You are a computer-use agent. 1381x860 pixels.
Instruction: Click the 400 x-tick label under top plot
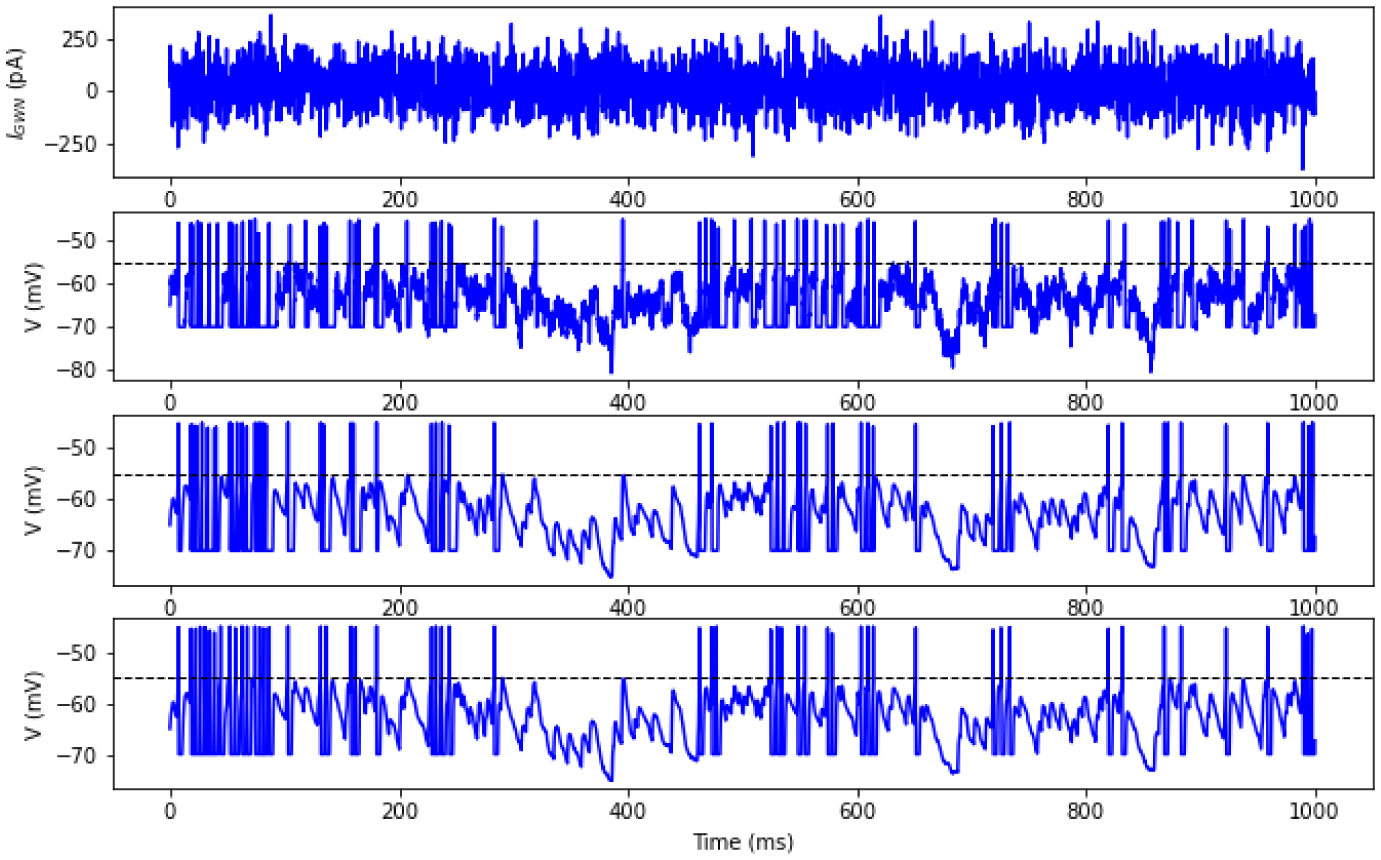point(628,199)
